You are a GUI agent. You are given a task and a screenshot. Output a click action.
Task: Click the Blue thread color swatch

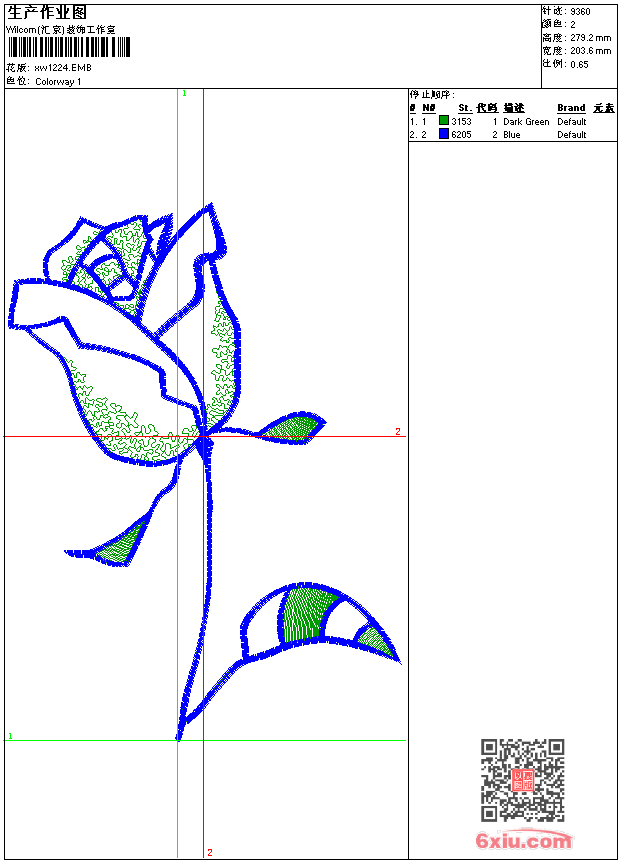pos(444,134)
